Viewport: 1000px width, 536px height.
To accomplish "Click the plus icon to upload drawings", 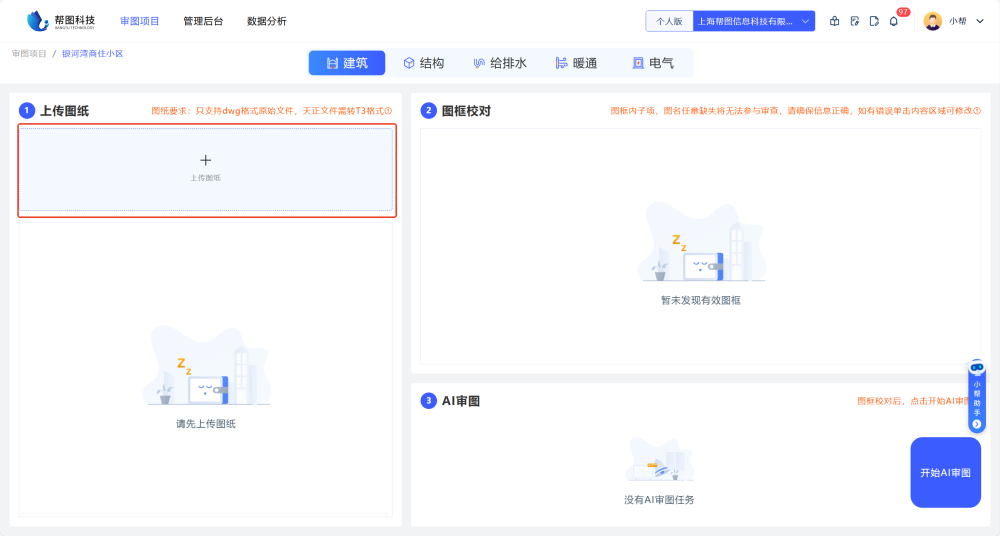I will pos(206,160).
